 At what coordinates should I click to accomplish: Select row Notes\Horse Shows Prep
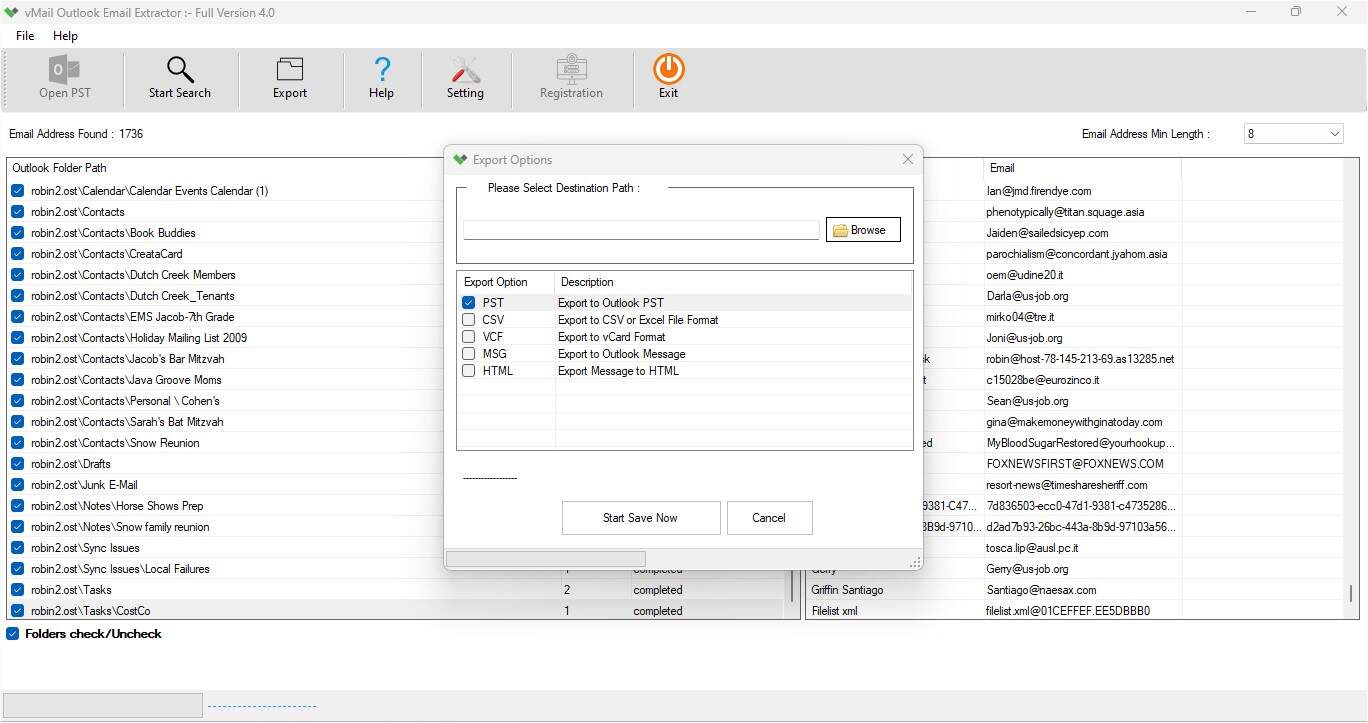(117, 506)
